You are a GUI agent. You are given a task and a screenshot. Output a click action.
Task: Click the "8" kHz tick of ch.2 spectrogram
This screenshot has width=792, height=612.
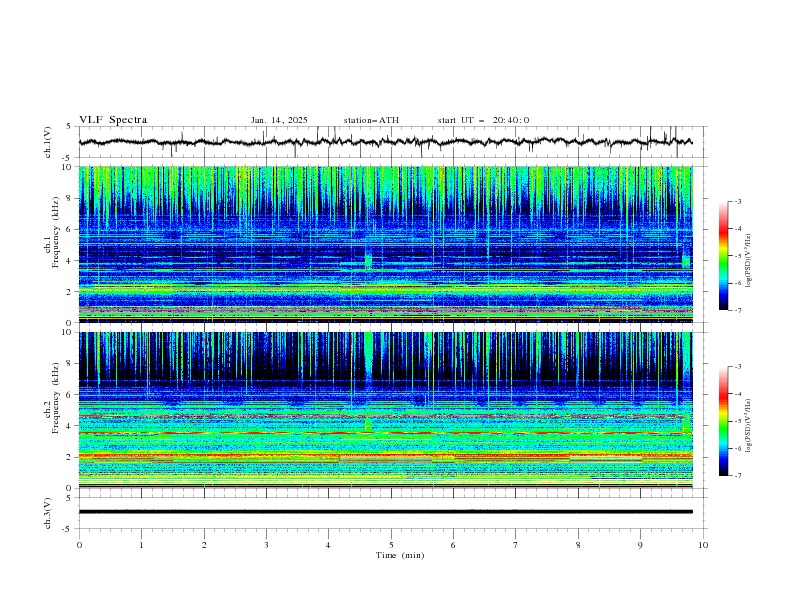[x=70, y=364]
